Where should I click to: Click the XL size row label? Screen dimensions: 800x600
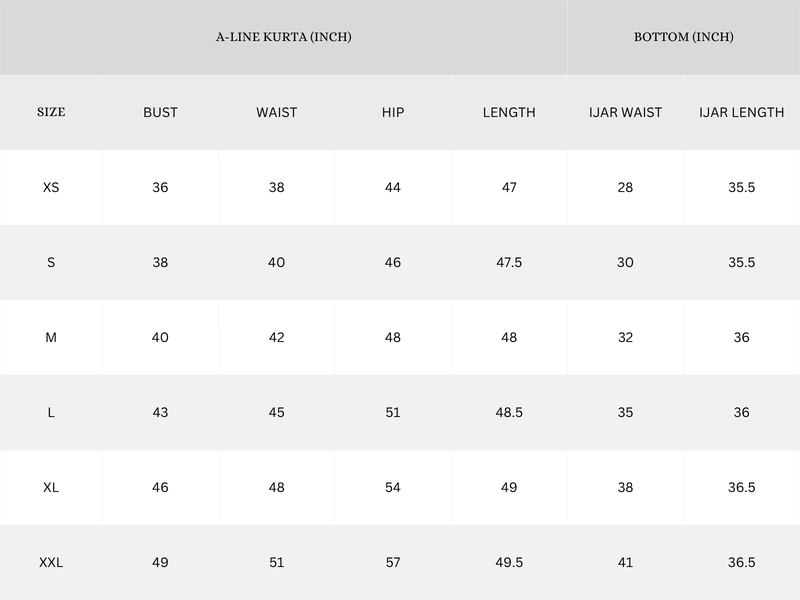pyautogui.click(x=51, y=487)
